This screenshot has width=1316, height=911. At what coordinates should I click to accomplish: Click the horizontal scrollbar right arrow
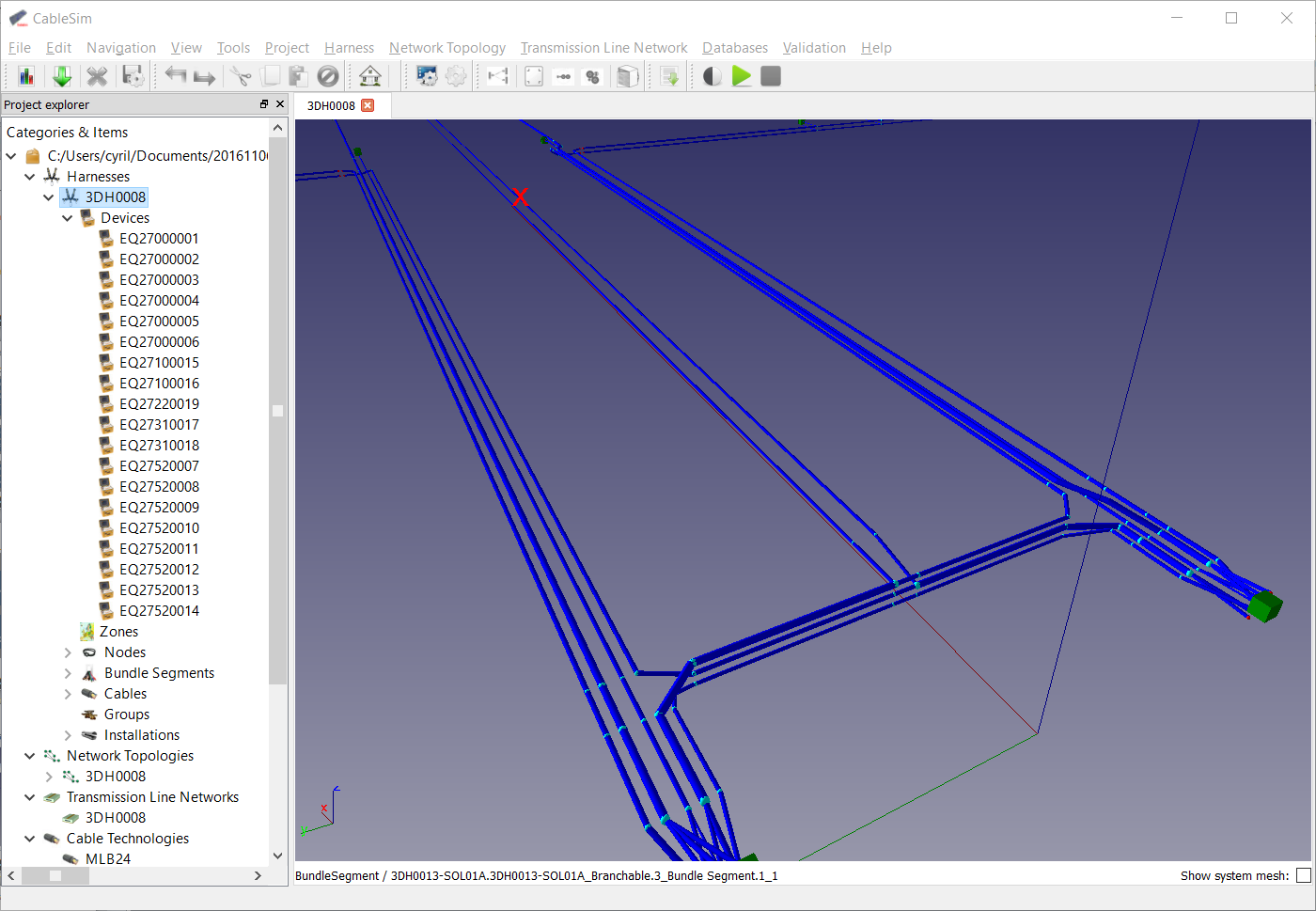[x=258, y=875]
